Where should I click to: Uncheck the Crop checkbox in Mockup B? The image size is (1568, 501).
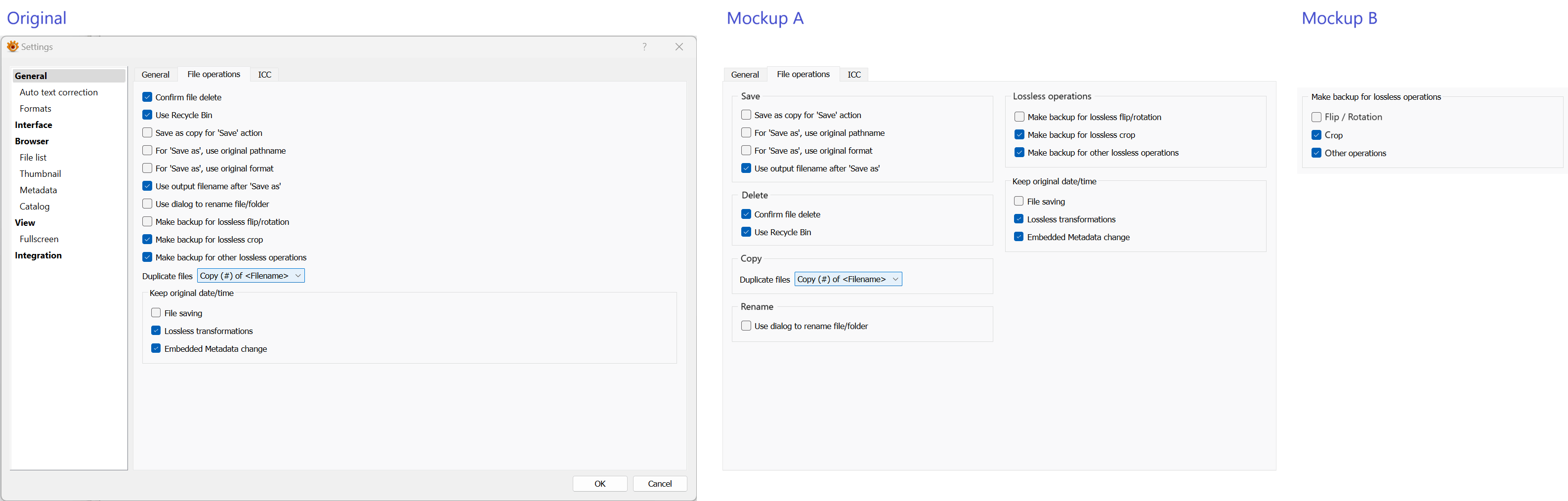point(1316,135)
